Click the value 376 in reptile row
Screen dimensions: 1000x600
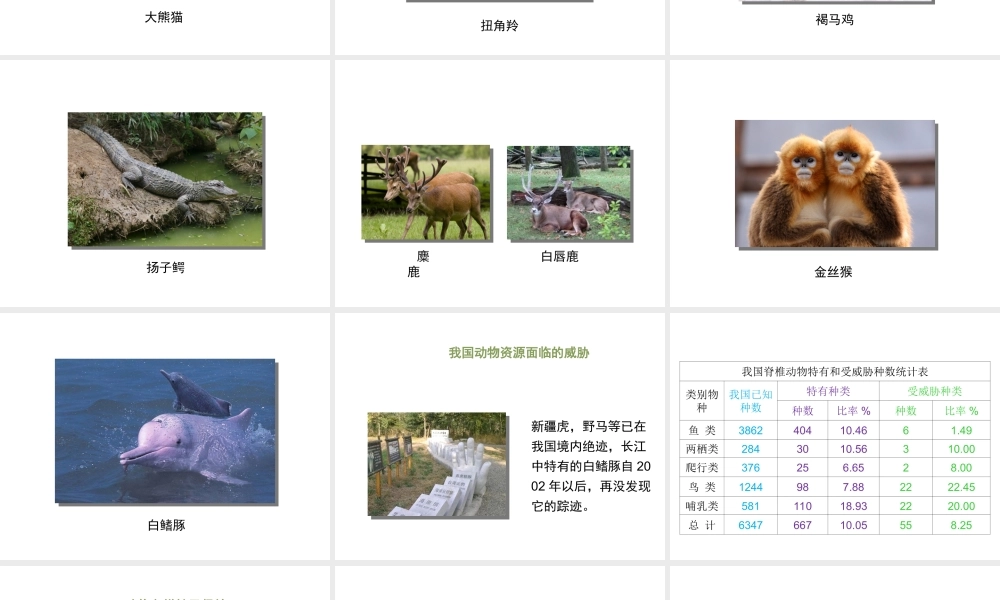coord(751,467)
